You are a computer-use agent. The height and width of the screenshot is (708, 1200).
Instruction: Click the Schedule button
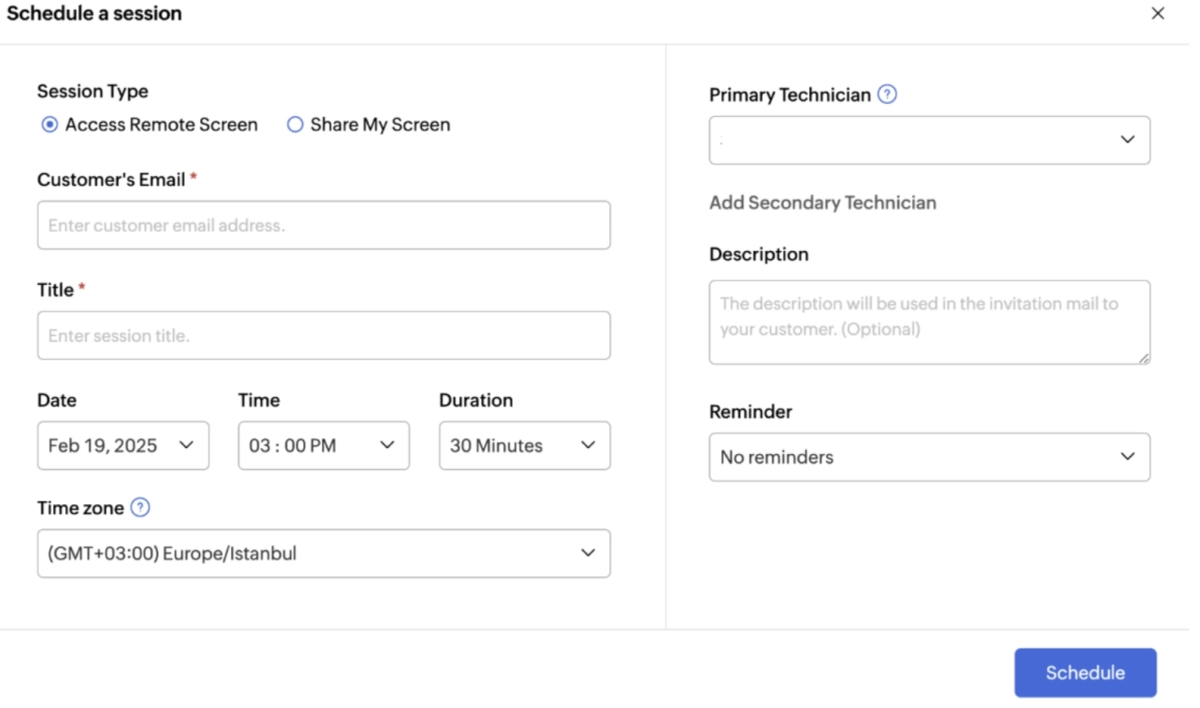click(1085, 672)
